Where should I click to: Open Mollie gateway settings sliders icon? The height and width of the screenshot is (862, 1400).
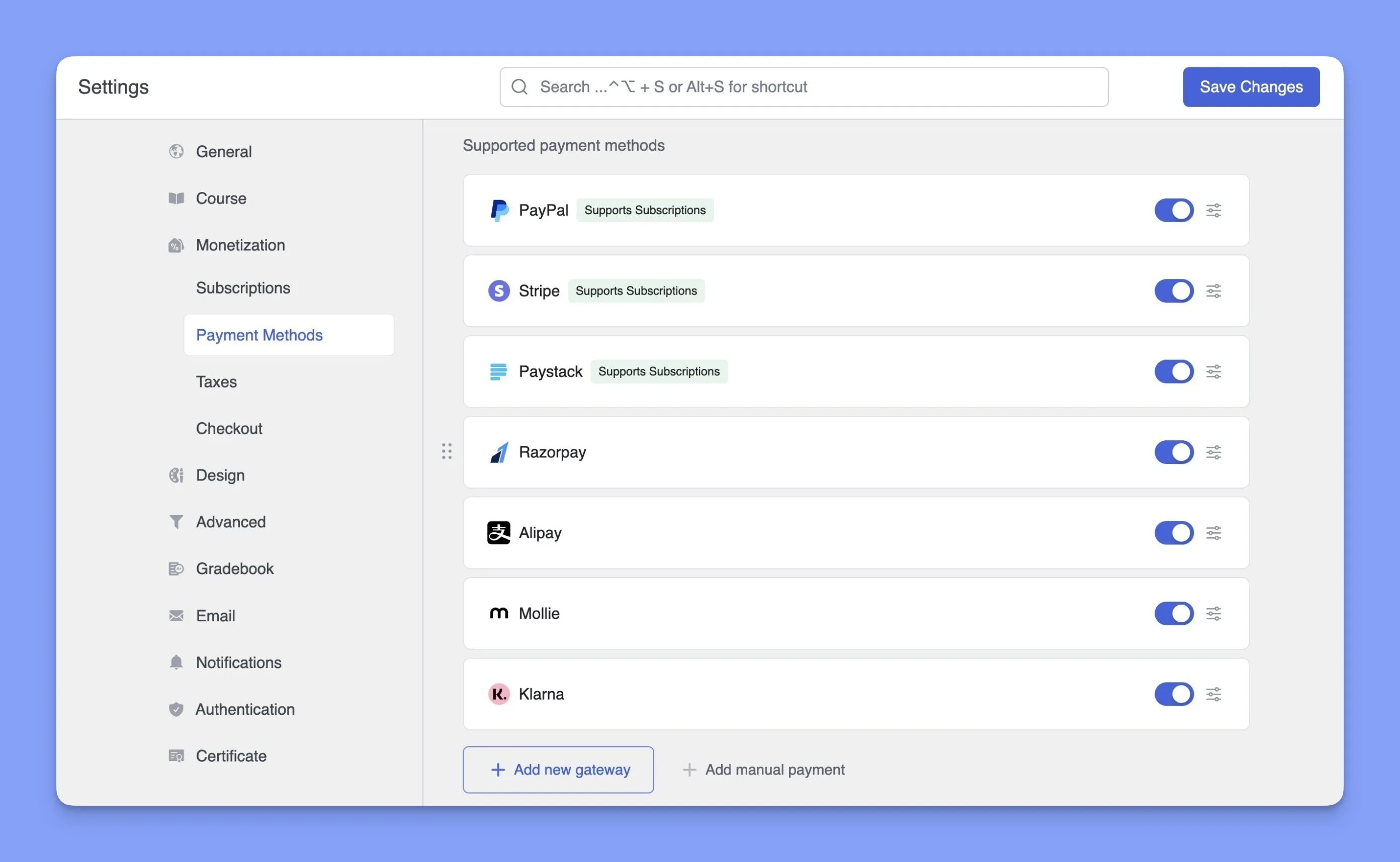pos(1213,614)
